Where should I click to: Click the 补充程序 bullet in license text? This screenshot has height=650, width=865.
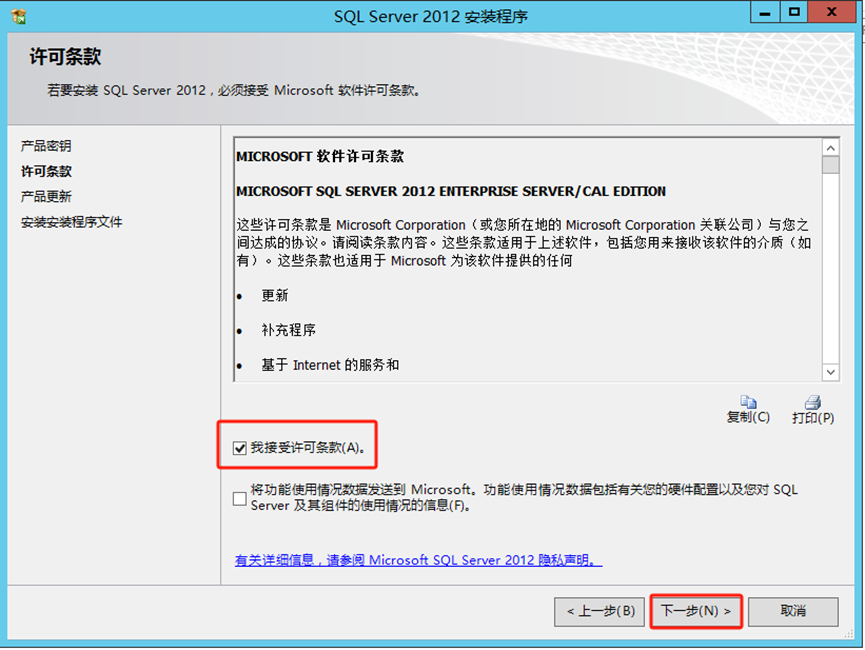pyautogui.click(x=288, y=330)
